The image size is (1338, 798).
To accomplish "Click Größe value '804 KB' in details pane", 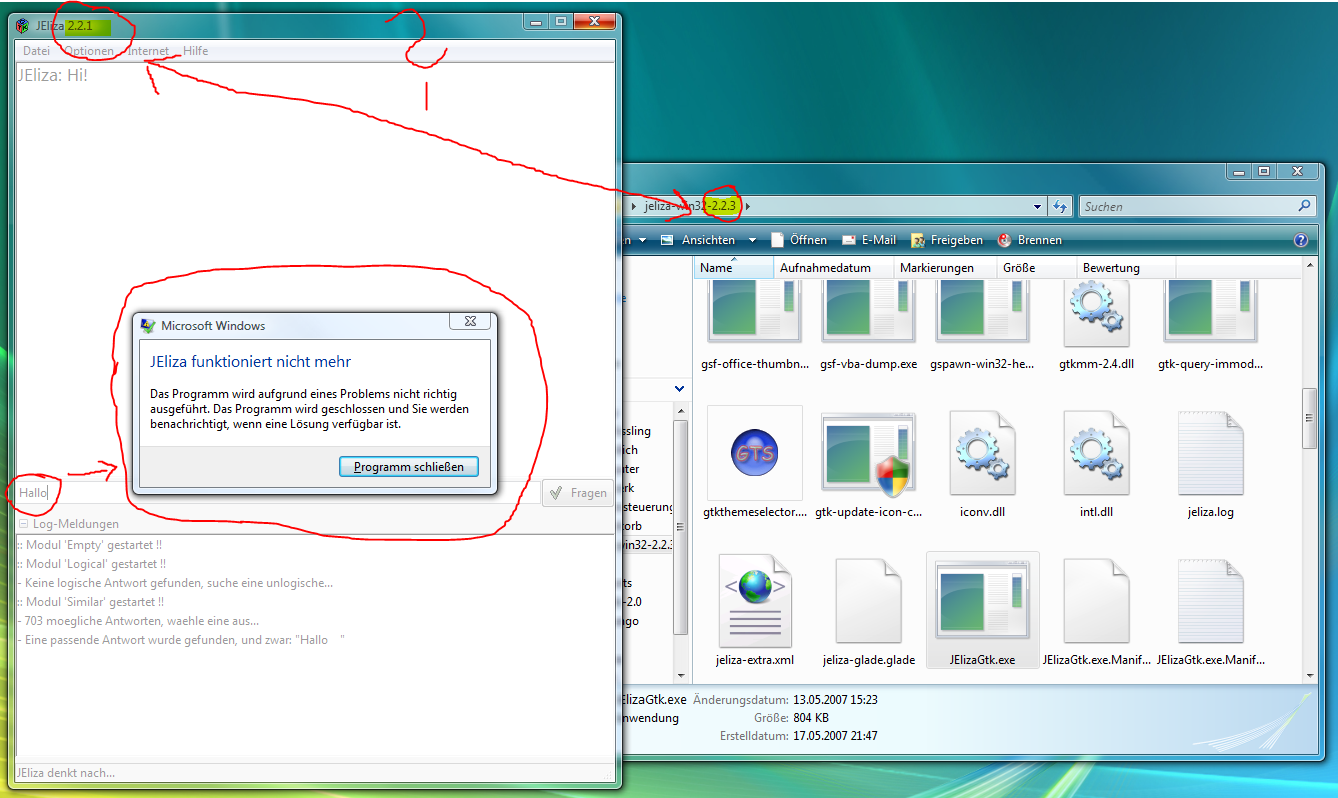I will point(810,718).
